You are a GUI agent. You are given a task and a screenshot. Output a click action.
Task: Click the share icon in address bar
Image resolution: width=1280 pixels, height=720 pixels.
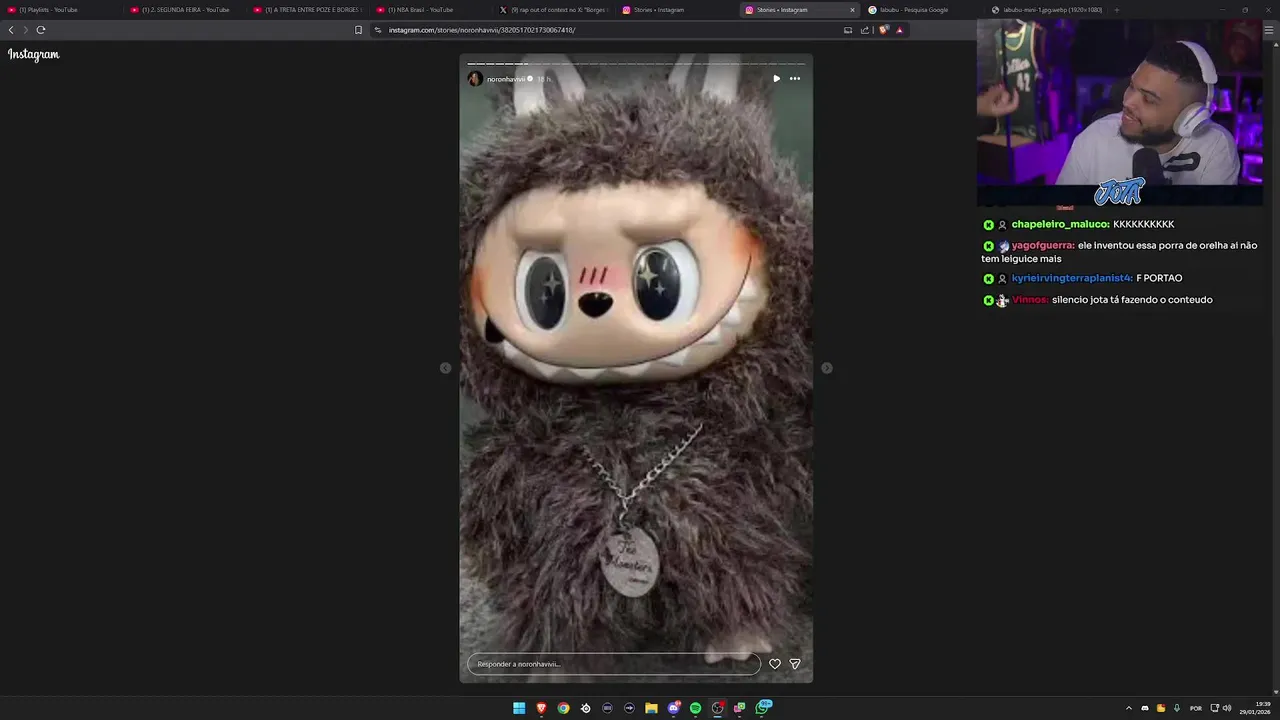pos(865,30)
